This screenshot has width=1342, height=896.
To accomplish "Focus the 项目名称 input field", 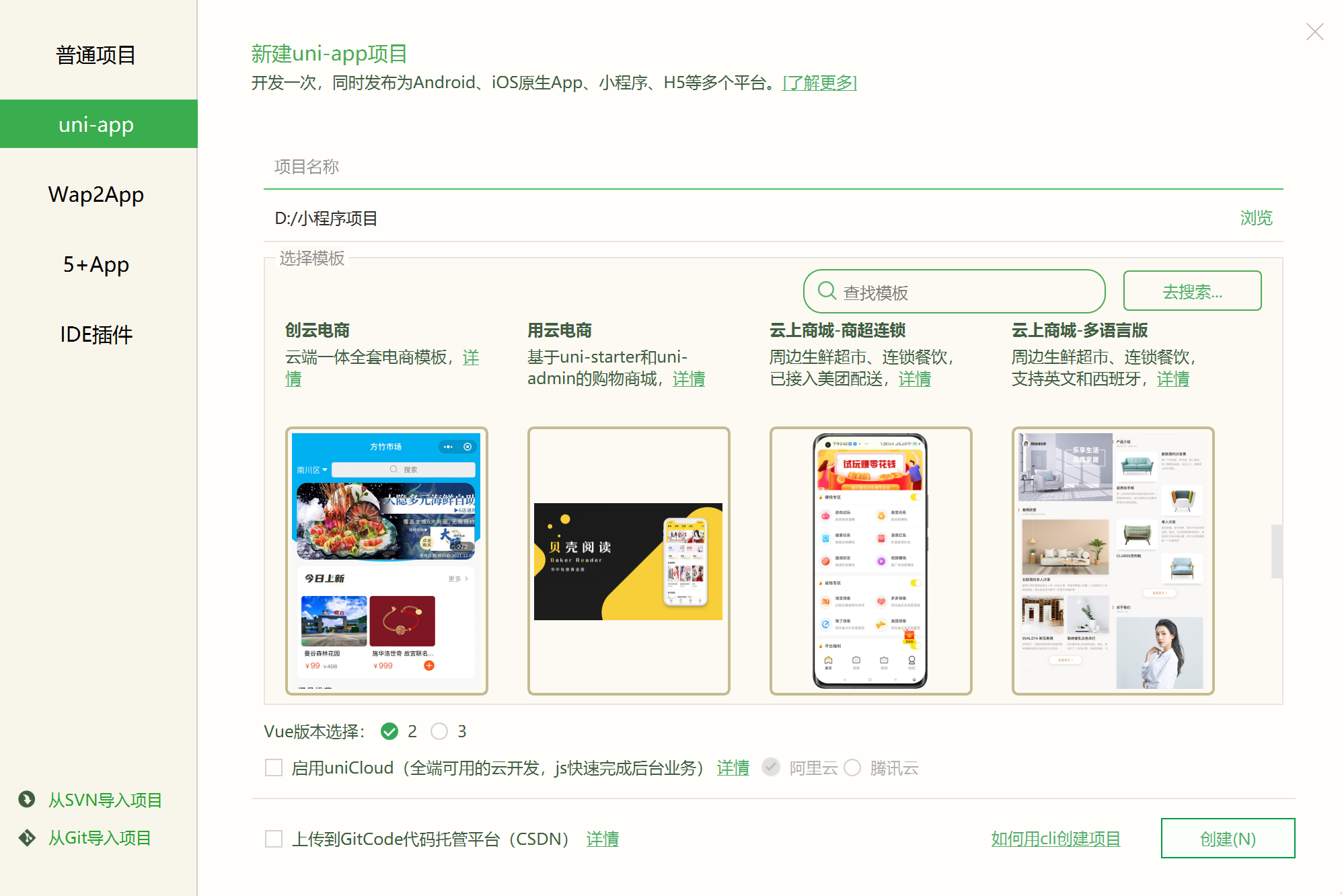I will click(773, 167).
